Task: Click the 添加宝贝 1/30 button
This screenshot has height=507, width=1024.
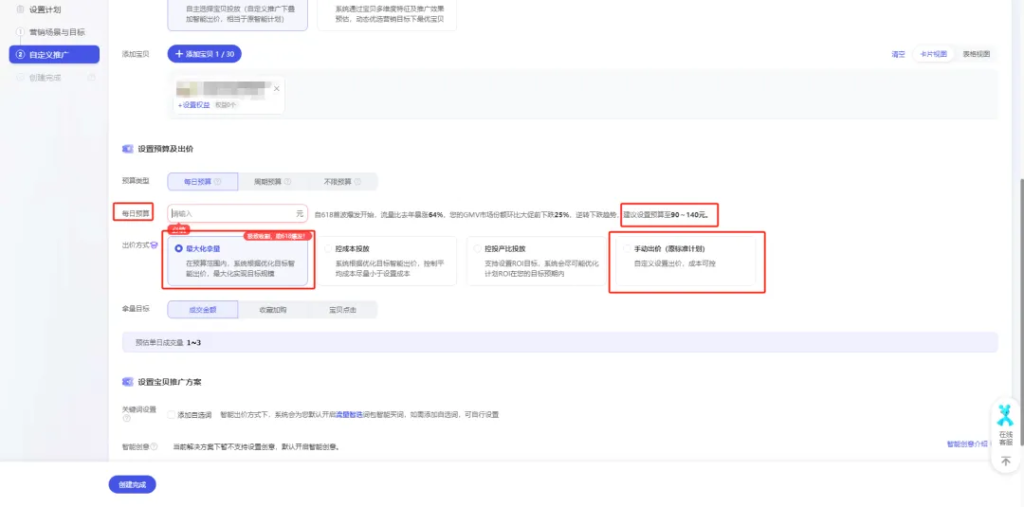Action: coord(204,54)
